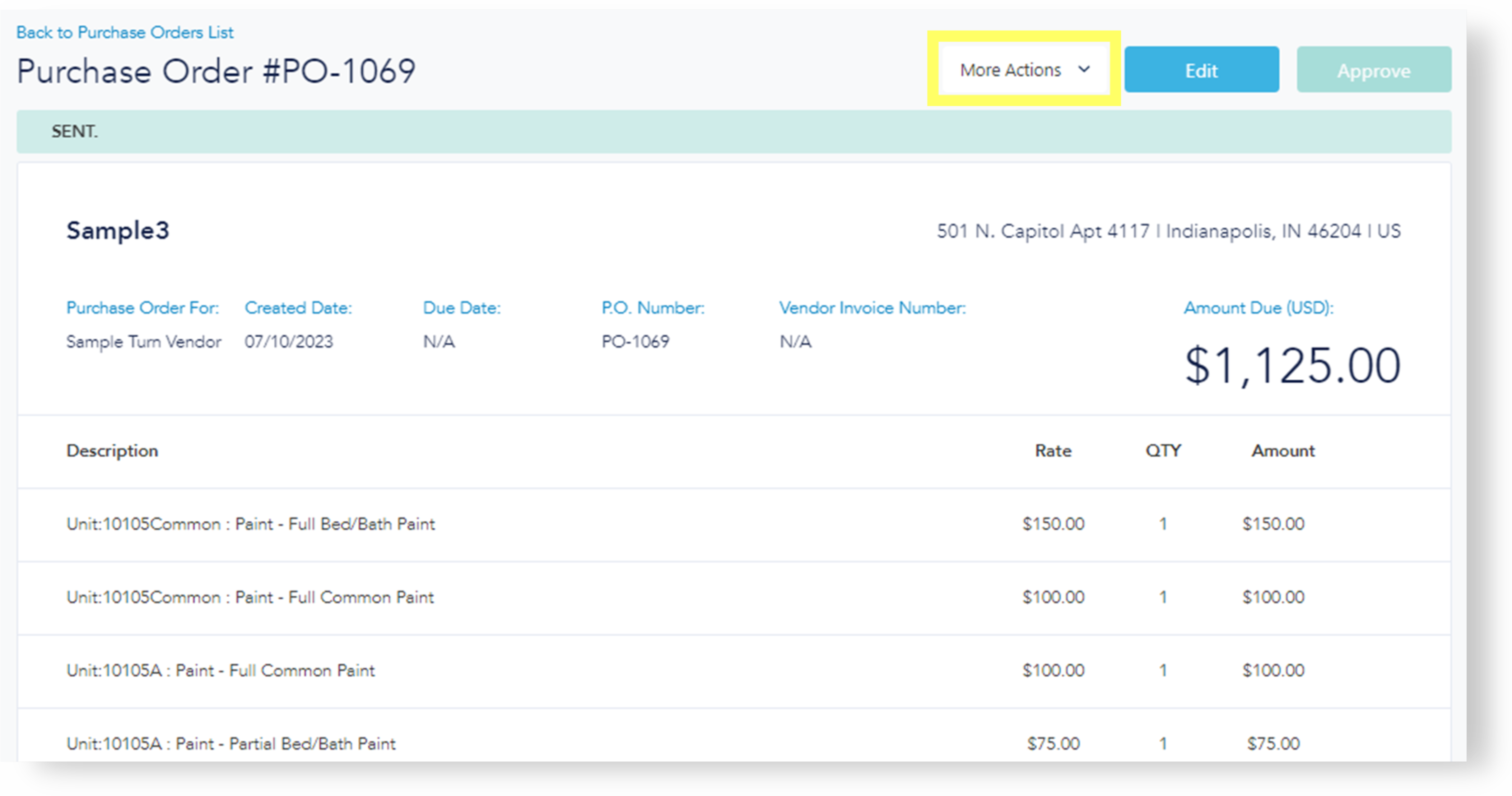Click the Rate column header
The width and height of the screenshot is (1512, 796).
click(x=1052, y=451)
